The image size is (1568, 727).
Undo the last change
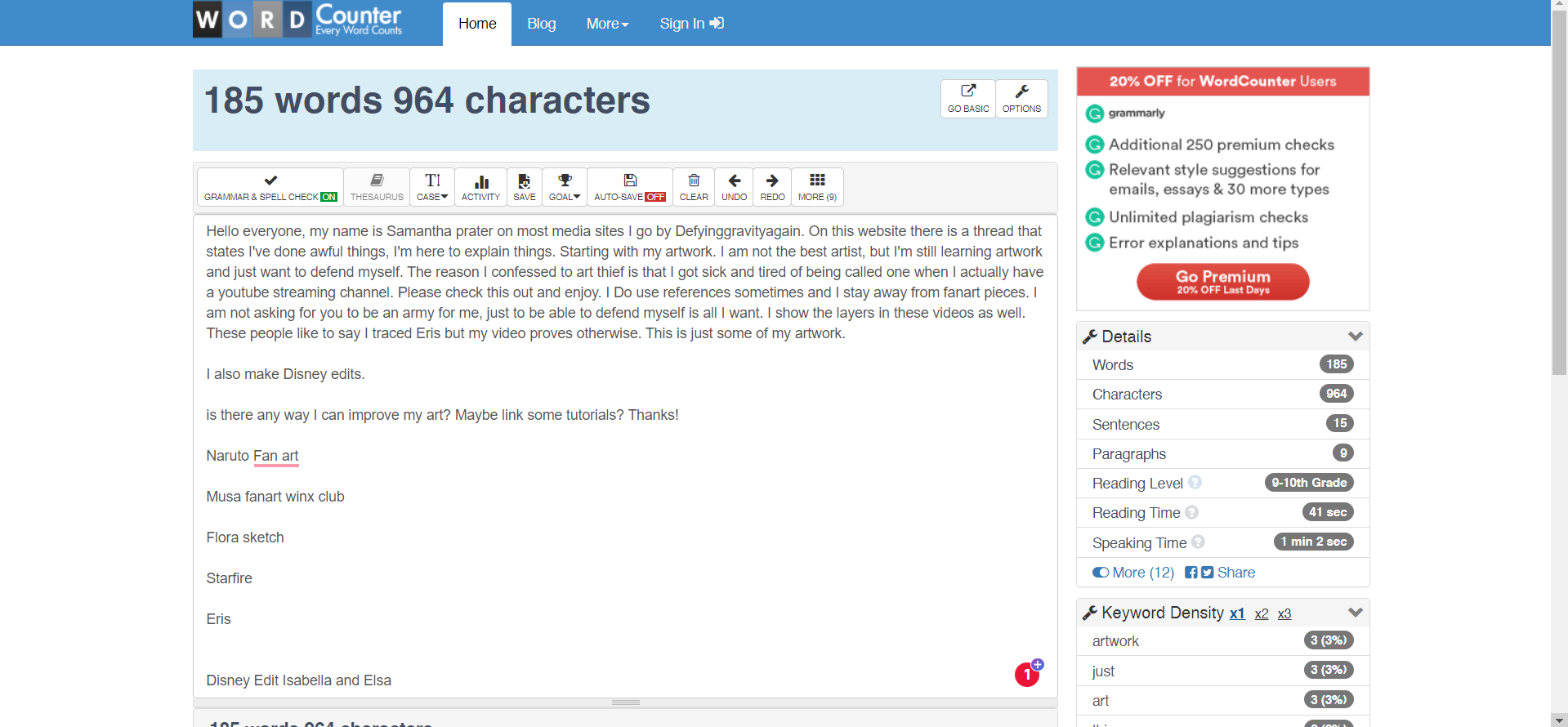click(734, 187)
